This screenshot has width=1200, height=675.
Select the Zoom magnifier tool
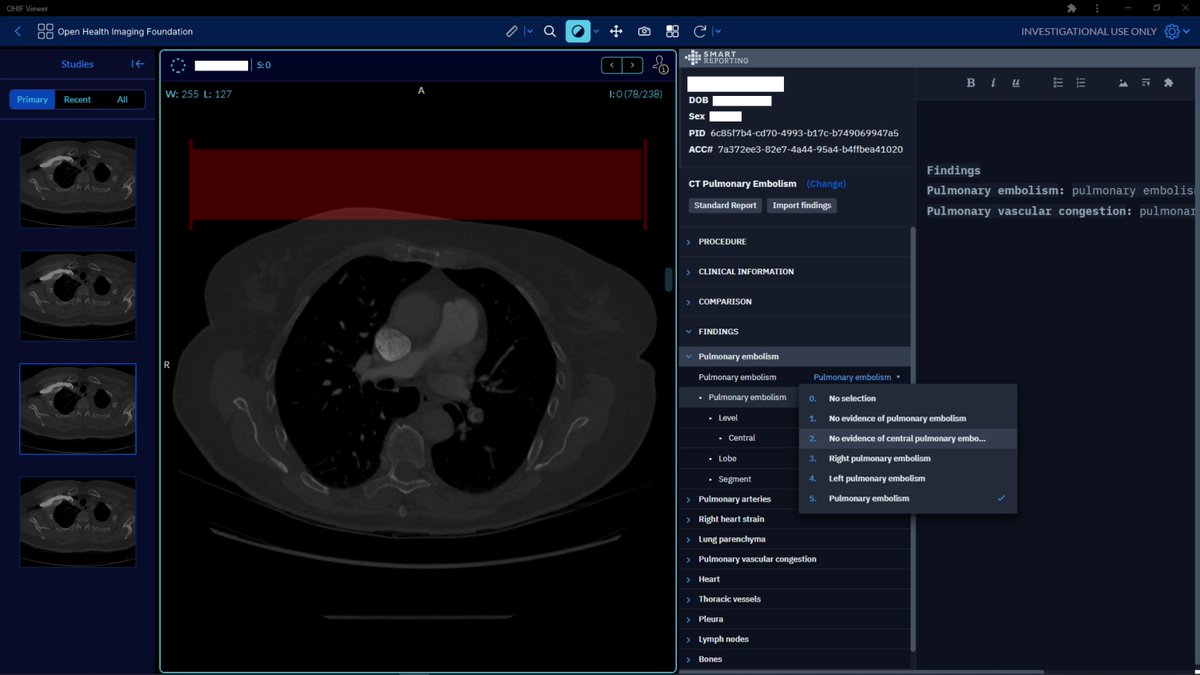point(550,31)
